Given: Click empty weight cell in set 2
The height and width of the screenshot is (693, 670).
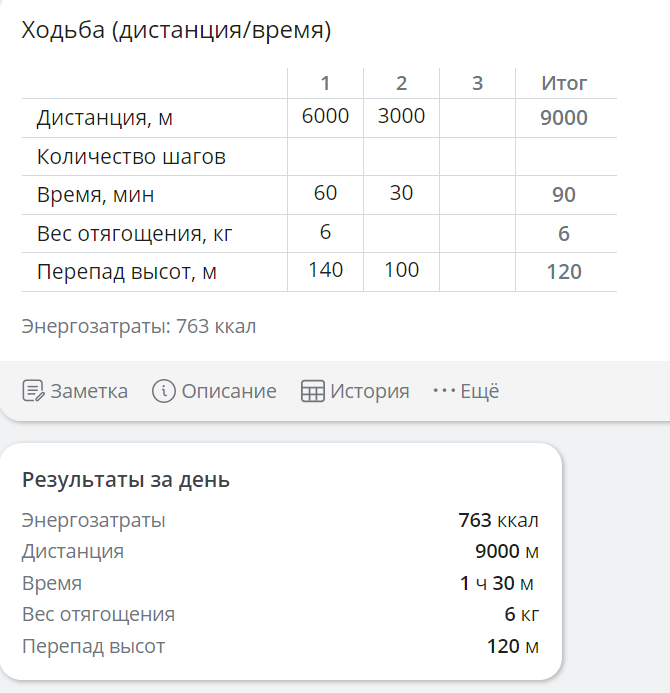Looking at the screenshot, I should [x=401, y=233].
